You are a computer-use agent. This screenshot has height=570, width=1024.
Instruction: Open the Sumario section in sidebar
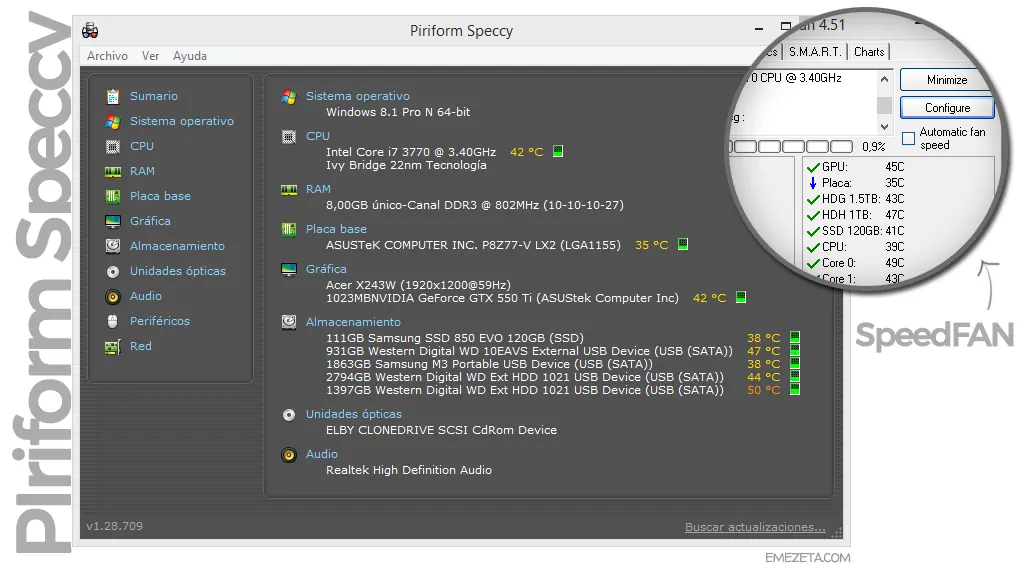click(153, 96)
